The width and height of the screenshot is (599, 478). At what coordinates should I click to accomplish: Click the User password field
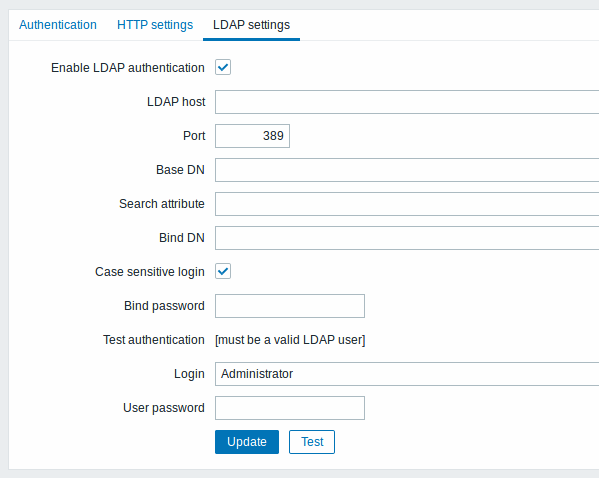290,408
